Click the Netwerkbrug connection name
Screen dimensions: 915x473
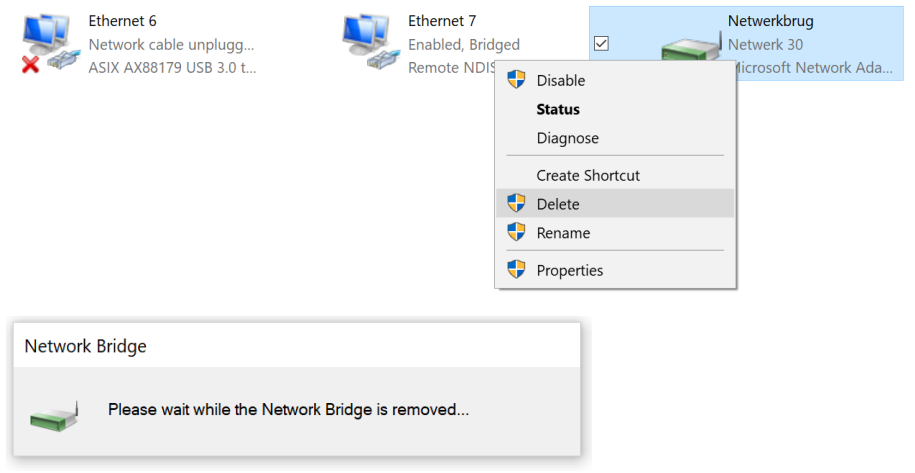coord(771,20)
